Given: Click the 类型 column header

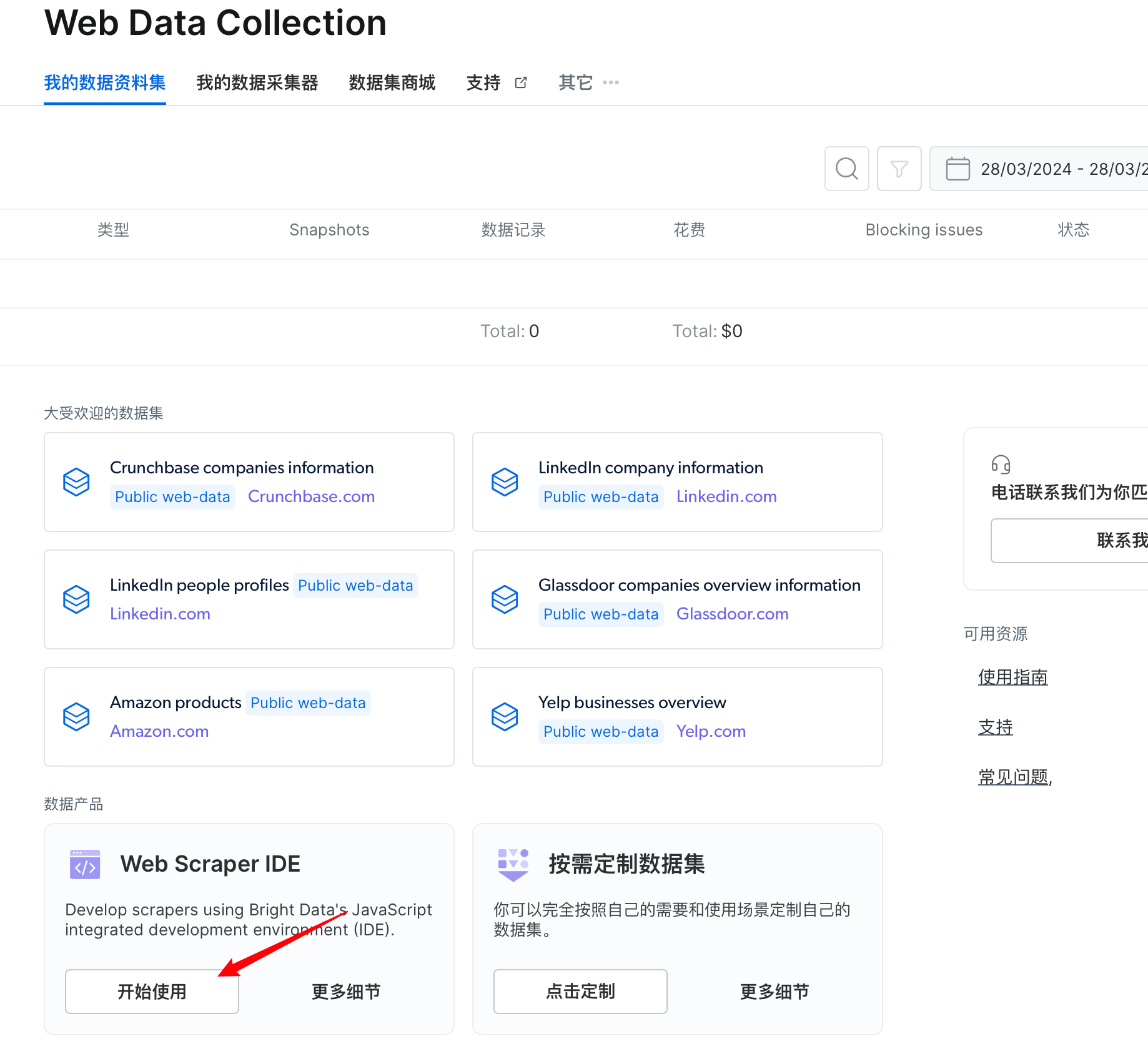Looking at the screenshot, I should [113, 230].
